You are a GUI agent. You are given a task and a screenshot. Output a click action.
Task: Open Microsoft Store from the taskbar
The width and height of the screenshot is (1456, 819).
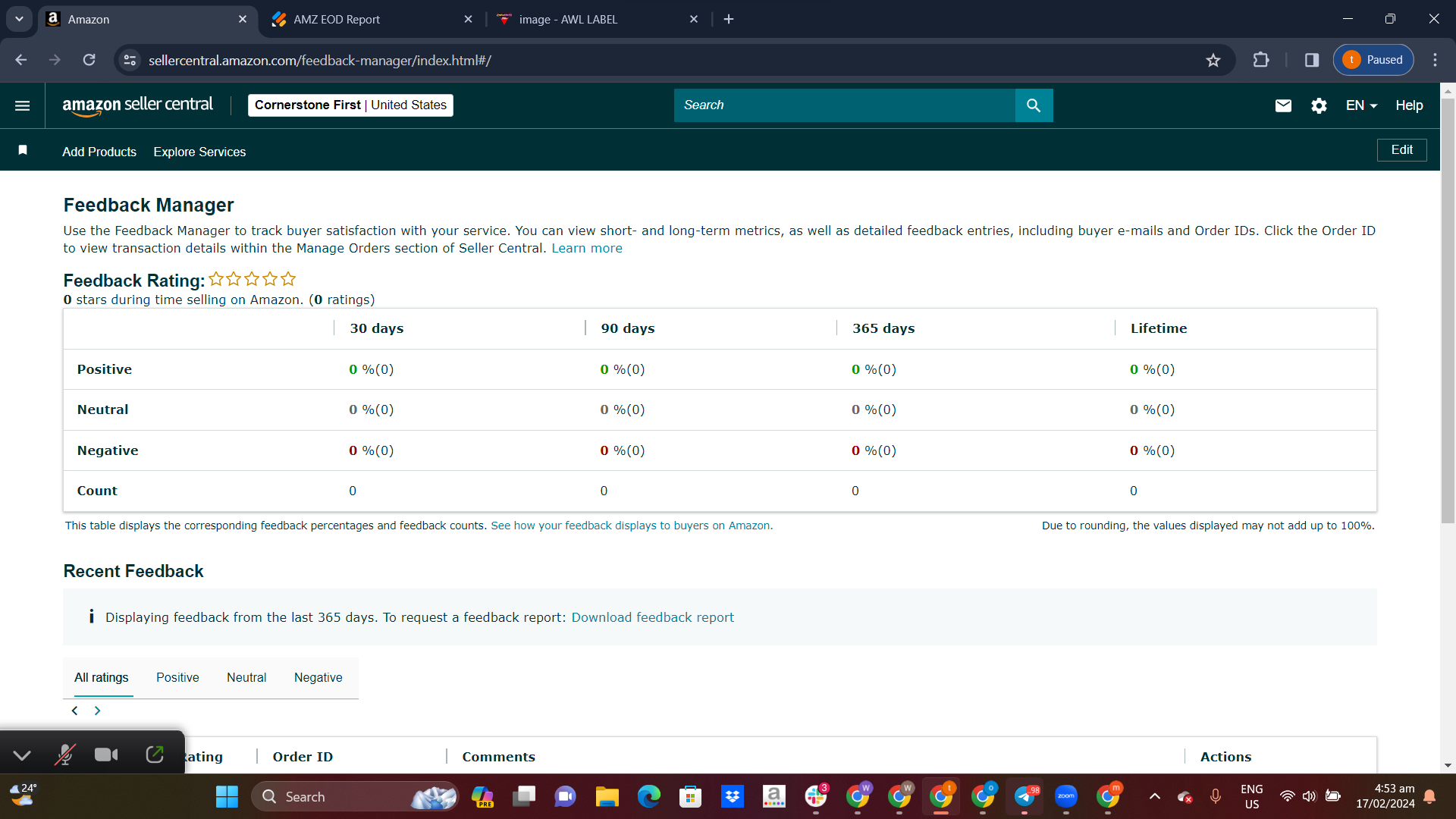click(690, 796)
